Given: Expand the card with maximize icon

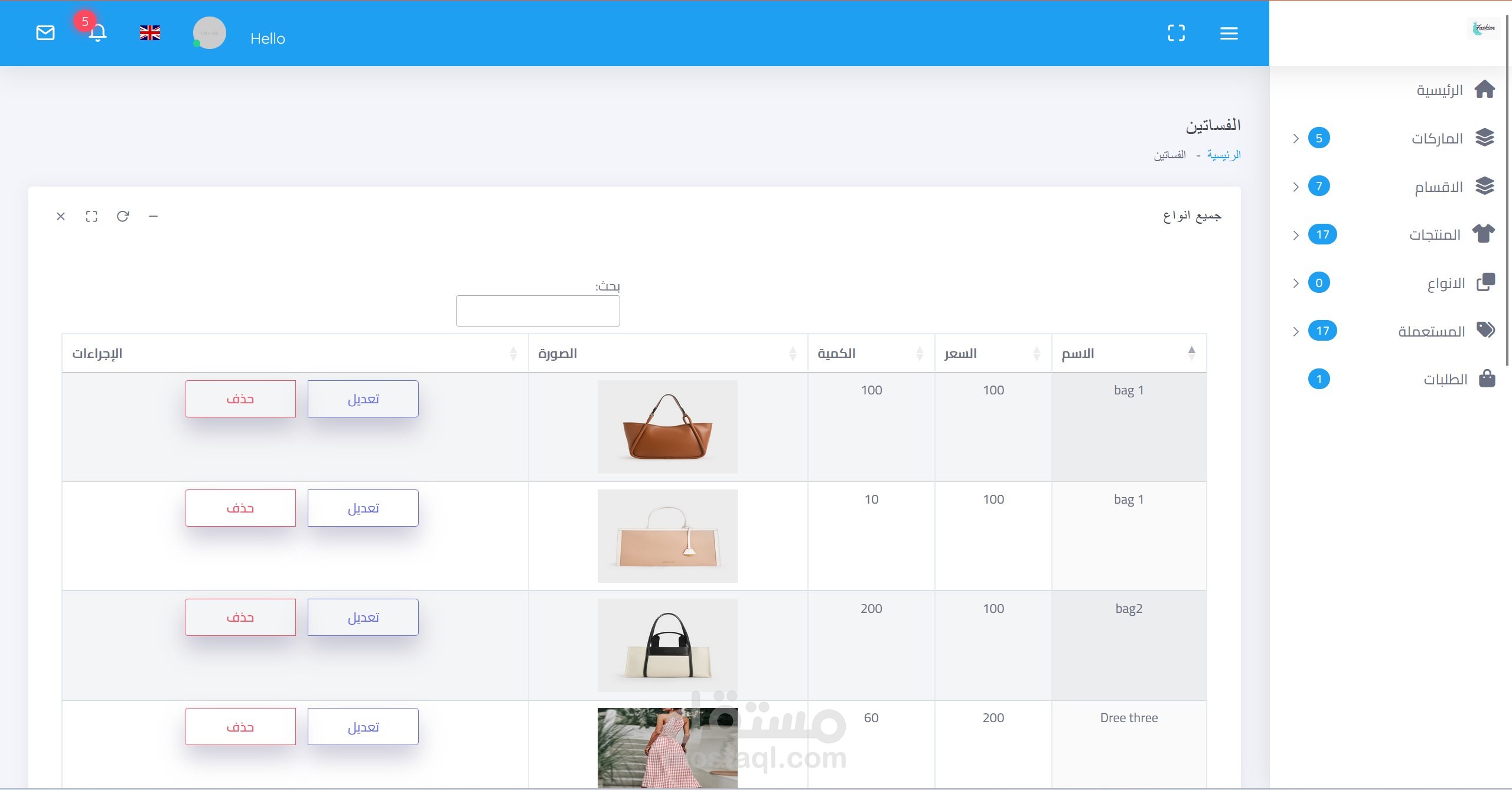Looking at the screenshot, I should (92, 216).
